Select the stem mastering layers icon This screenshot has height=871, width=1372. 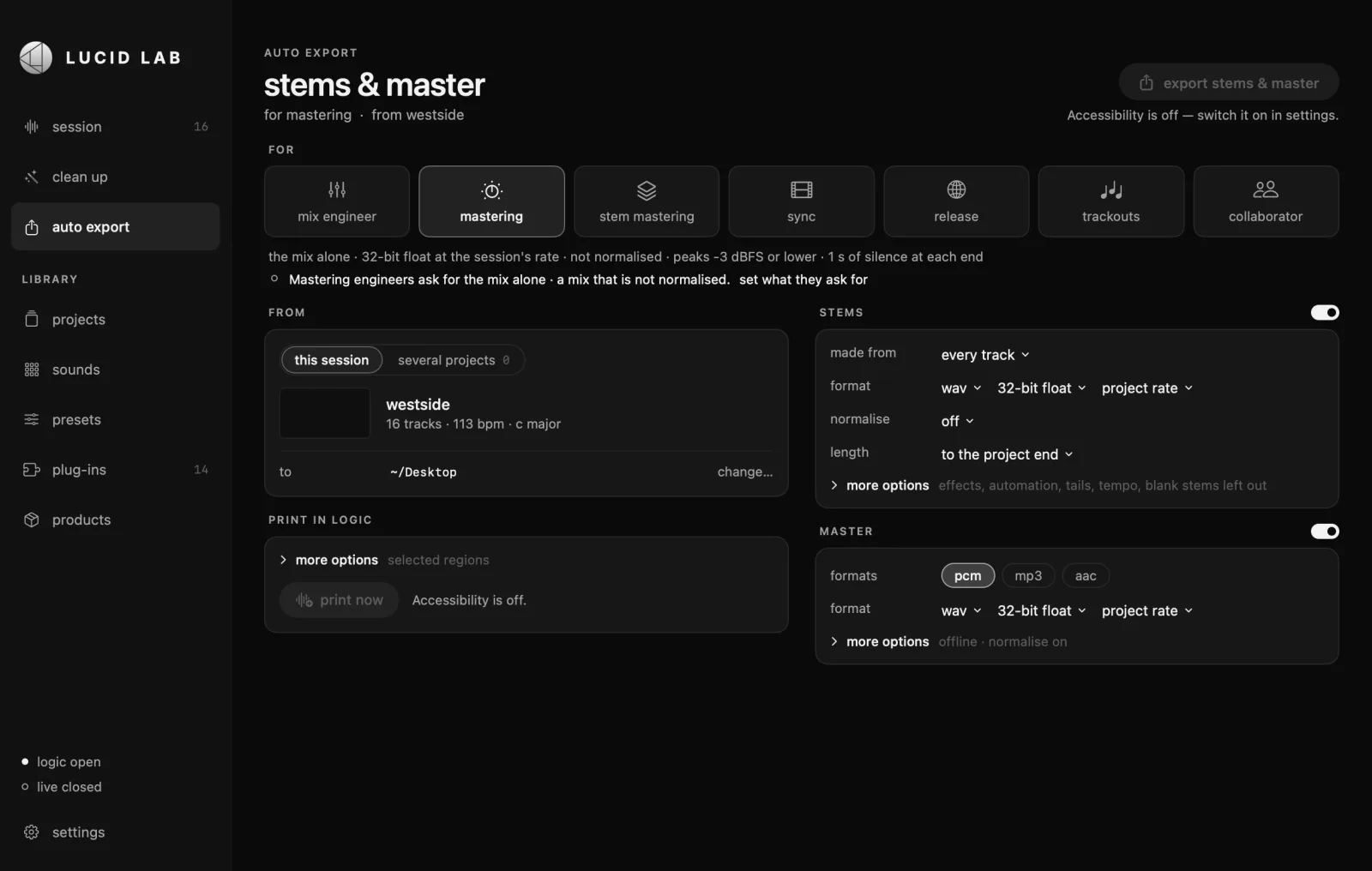(647, 189)
